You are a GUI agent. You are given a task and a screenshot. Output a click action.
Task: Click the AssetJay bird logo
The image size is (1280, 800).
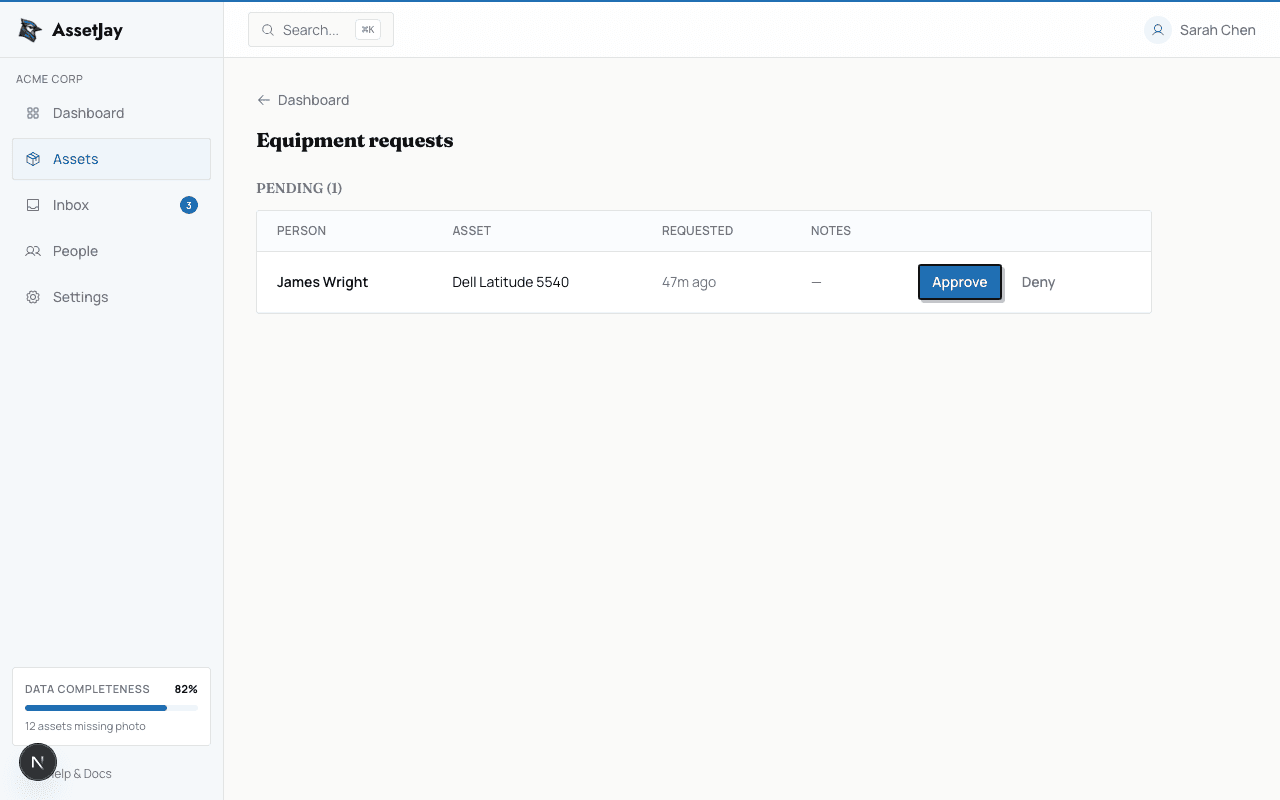[30, 30]
